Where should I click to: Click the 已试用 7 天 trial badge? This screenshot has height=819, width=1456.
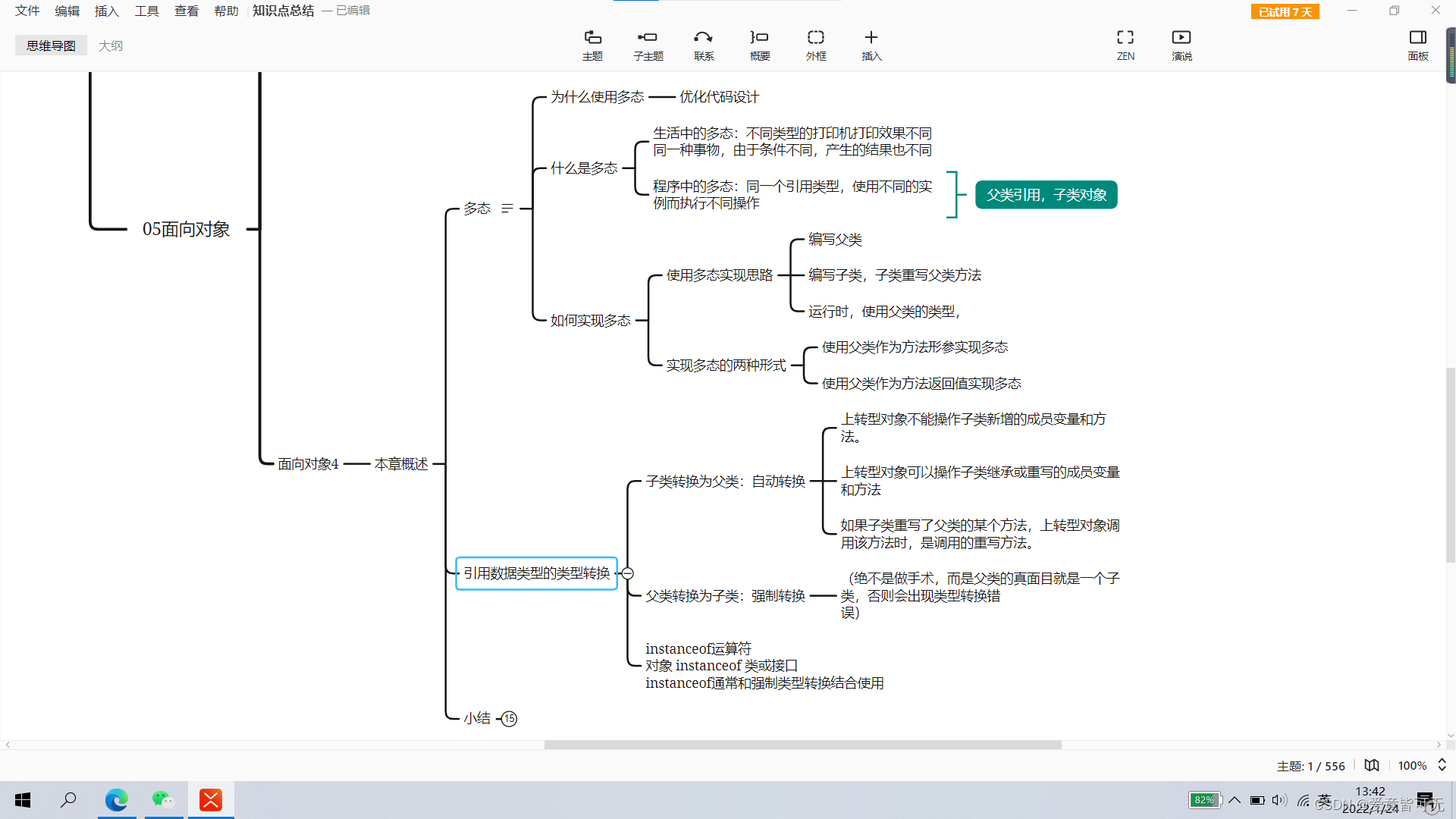[1285, 11]
